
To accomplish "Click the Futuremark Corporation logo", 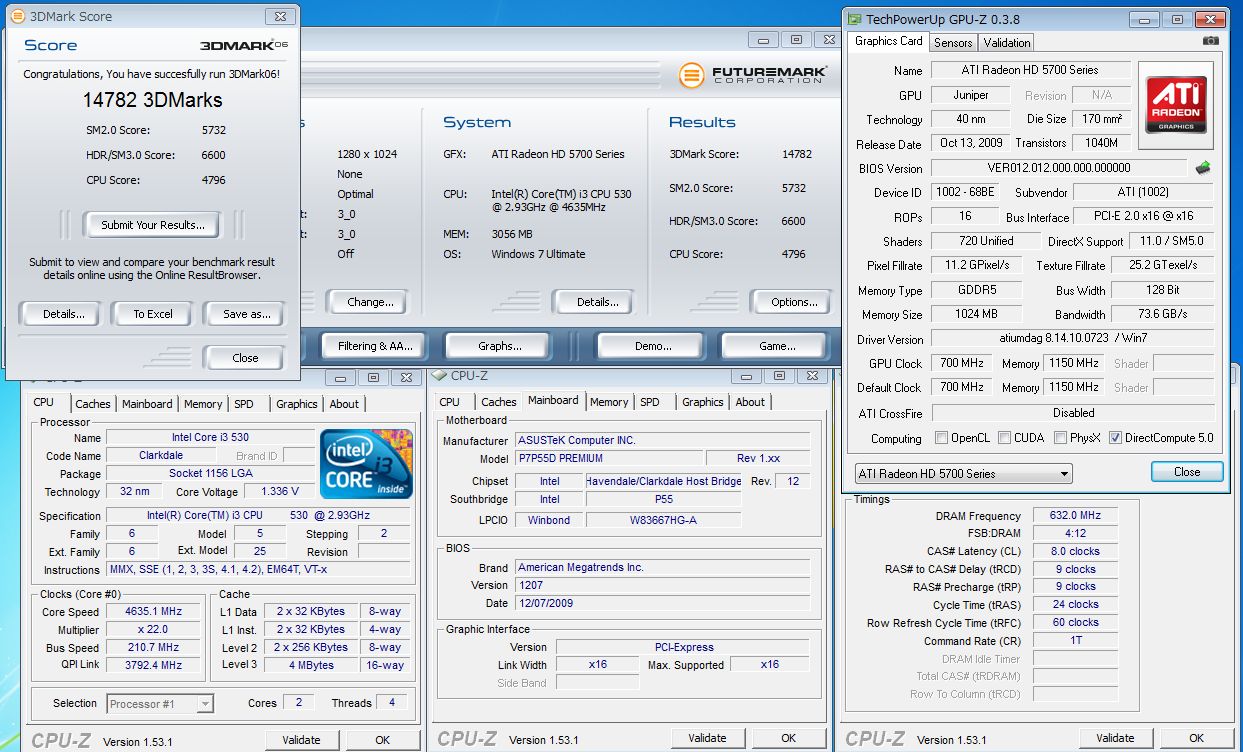I will pyautogui.click(x=752, y=75).
